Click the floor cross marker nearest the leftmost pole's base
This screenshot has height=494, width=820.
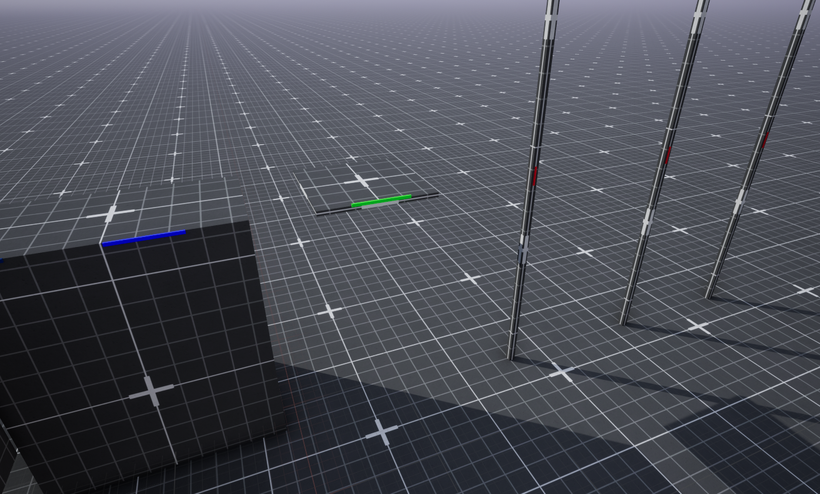tap(561, 372)
